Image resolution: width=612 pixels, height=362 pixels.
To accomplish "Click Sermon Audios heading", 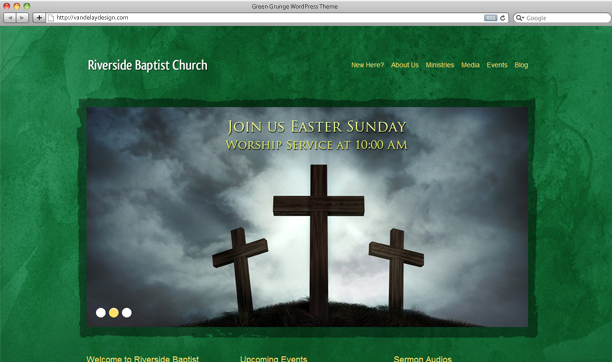I will 423,358.
